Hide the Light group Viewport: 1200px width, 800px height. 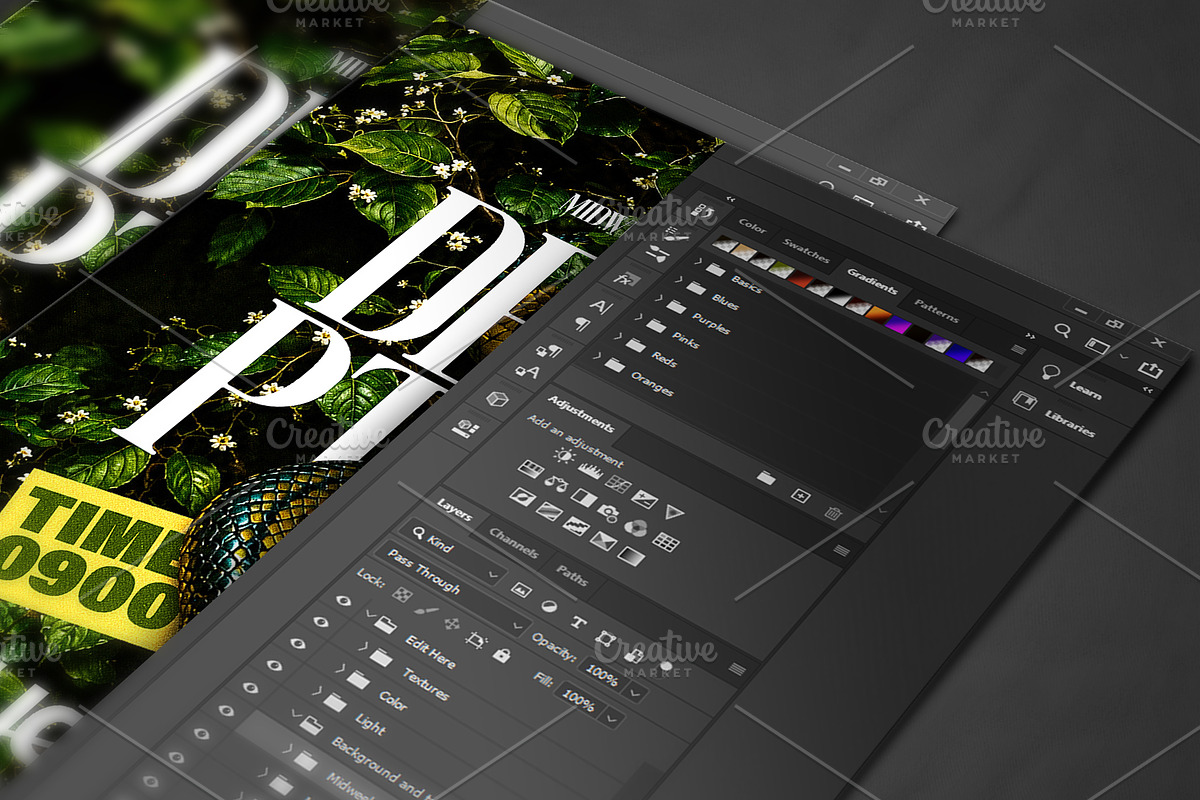coord(274,665)
